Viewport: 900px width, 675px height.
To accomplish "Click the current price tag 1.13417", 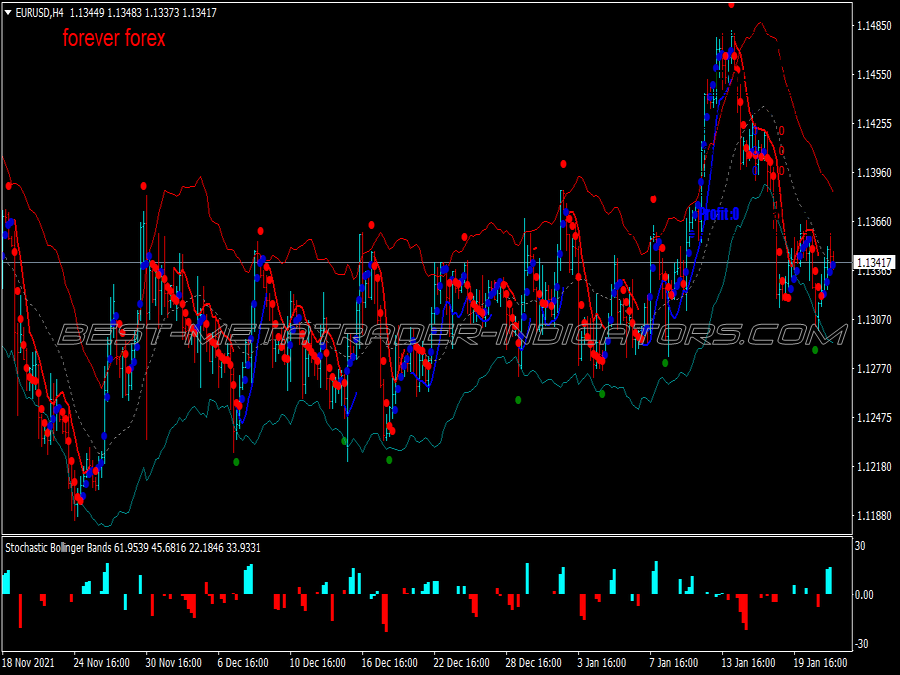I will 874,263.
